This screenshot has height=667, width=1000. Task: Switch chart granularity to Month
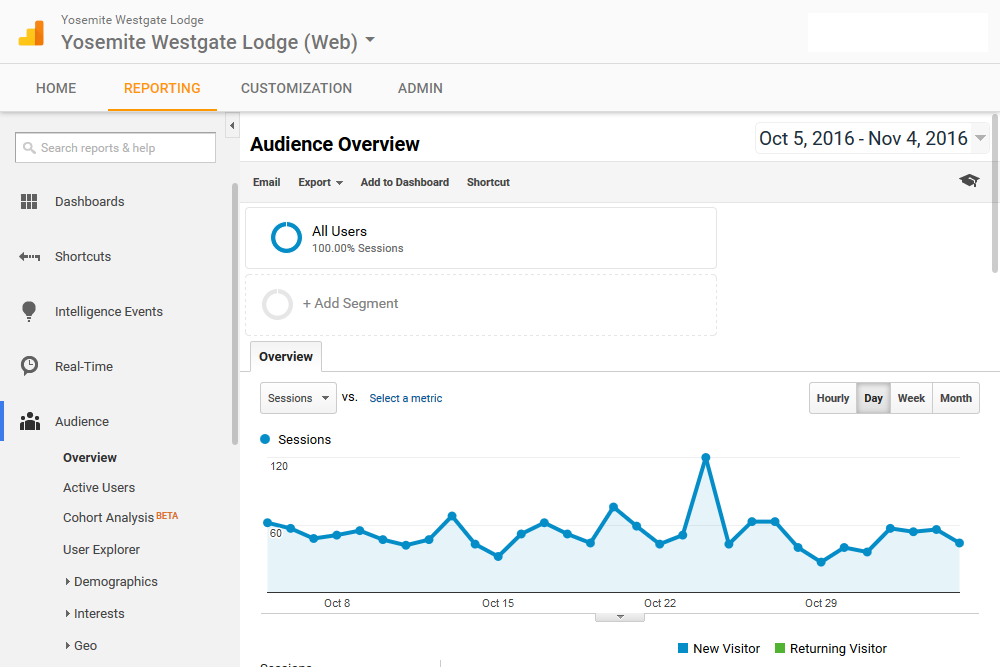[x=956, y=398]
